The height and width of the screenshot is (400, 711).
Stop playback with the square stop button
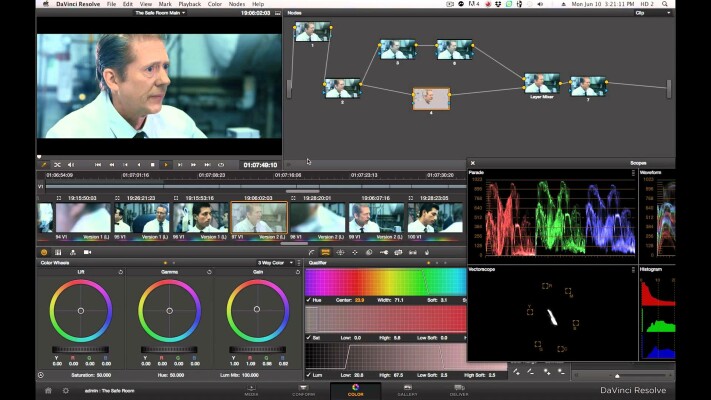tap(152, 165)
